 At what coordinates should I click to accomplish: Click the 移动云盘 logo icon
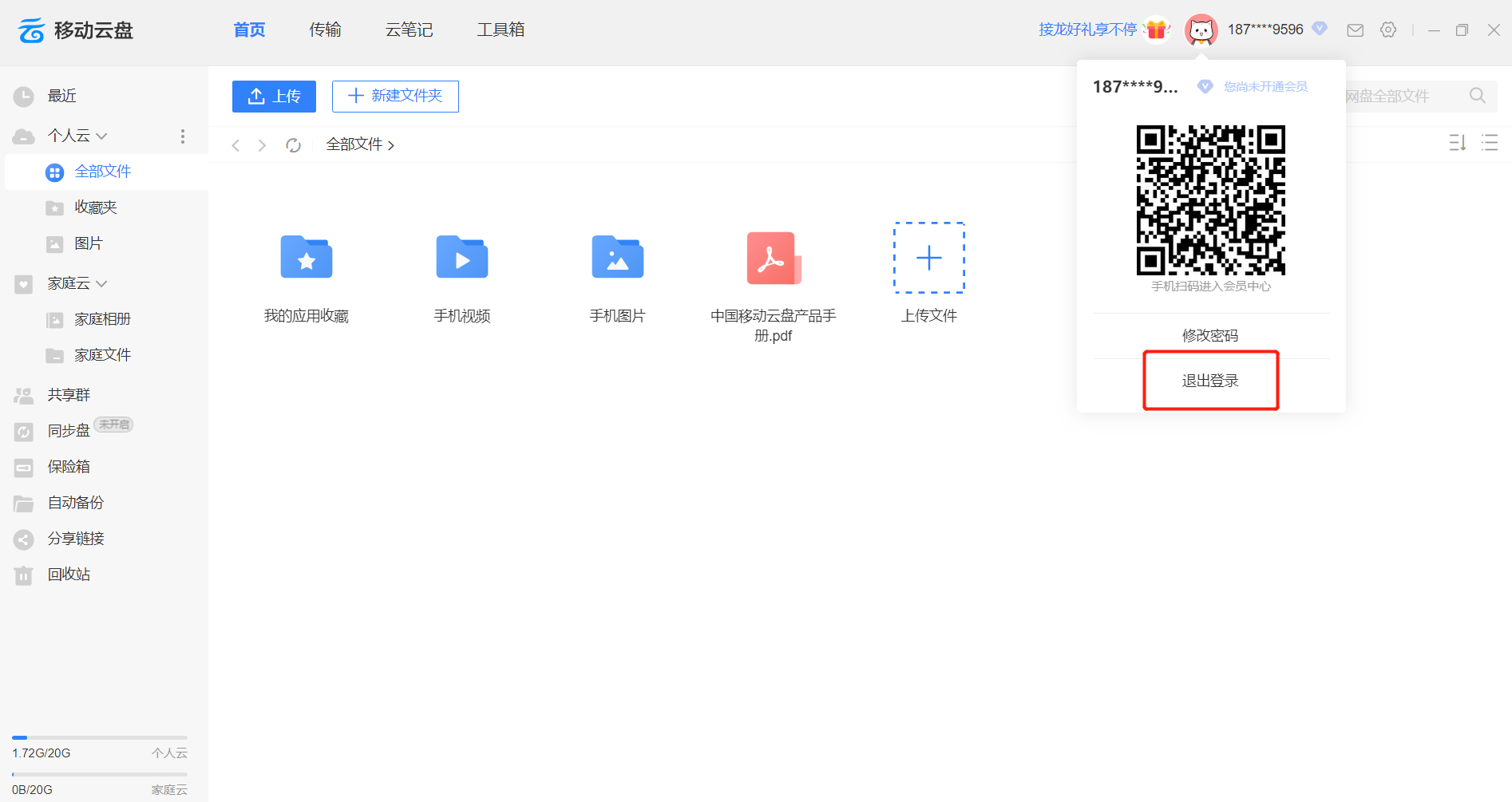(x=30, y=30)
